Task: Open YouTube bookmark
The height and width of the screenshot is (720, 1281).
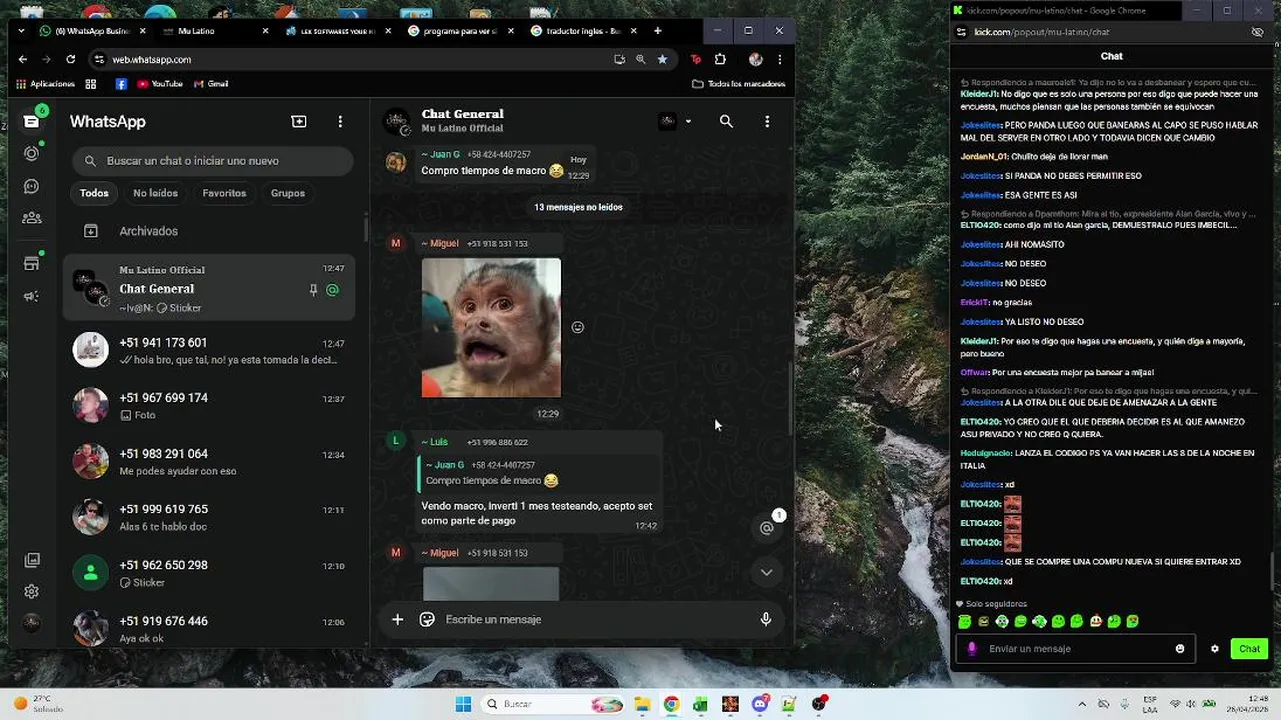Action: pos(159,84)
